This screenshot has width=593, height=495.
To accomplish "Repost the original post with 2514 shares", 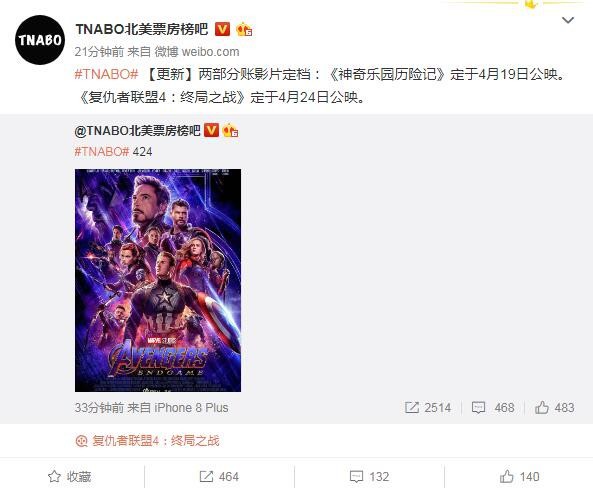I will [428, 408].
